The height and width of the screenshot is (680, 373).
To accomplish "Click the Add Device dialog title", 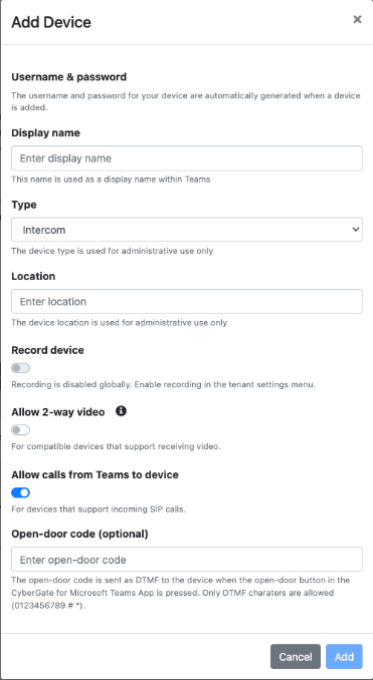I will pos(51,22).
